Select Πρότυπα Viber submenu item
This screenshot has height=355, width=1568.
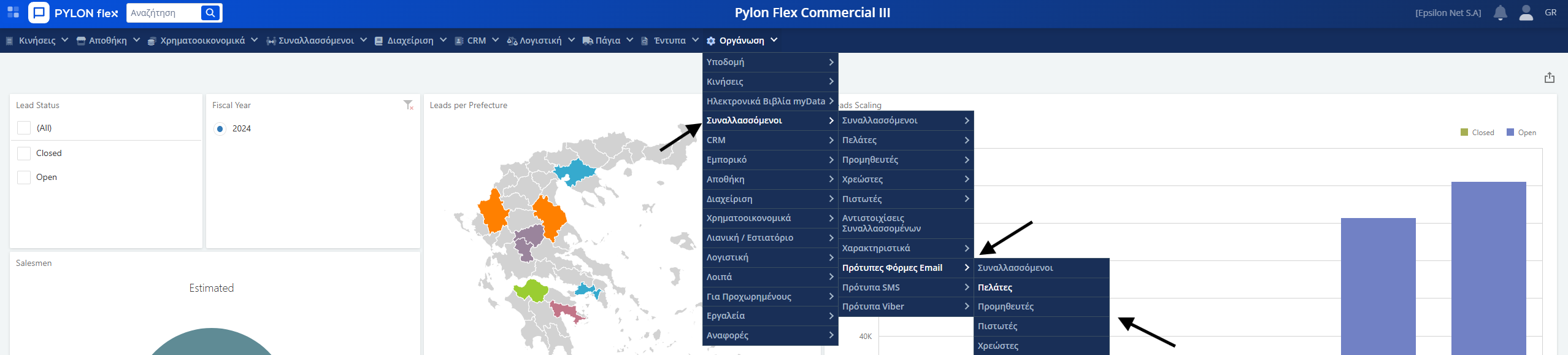click(906, 306)
